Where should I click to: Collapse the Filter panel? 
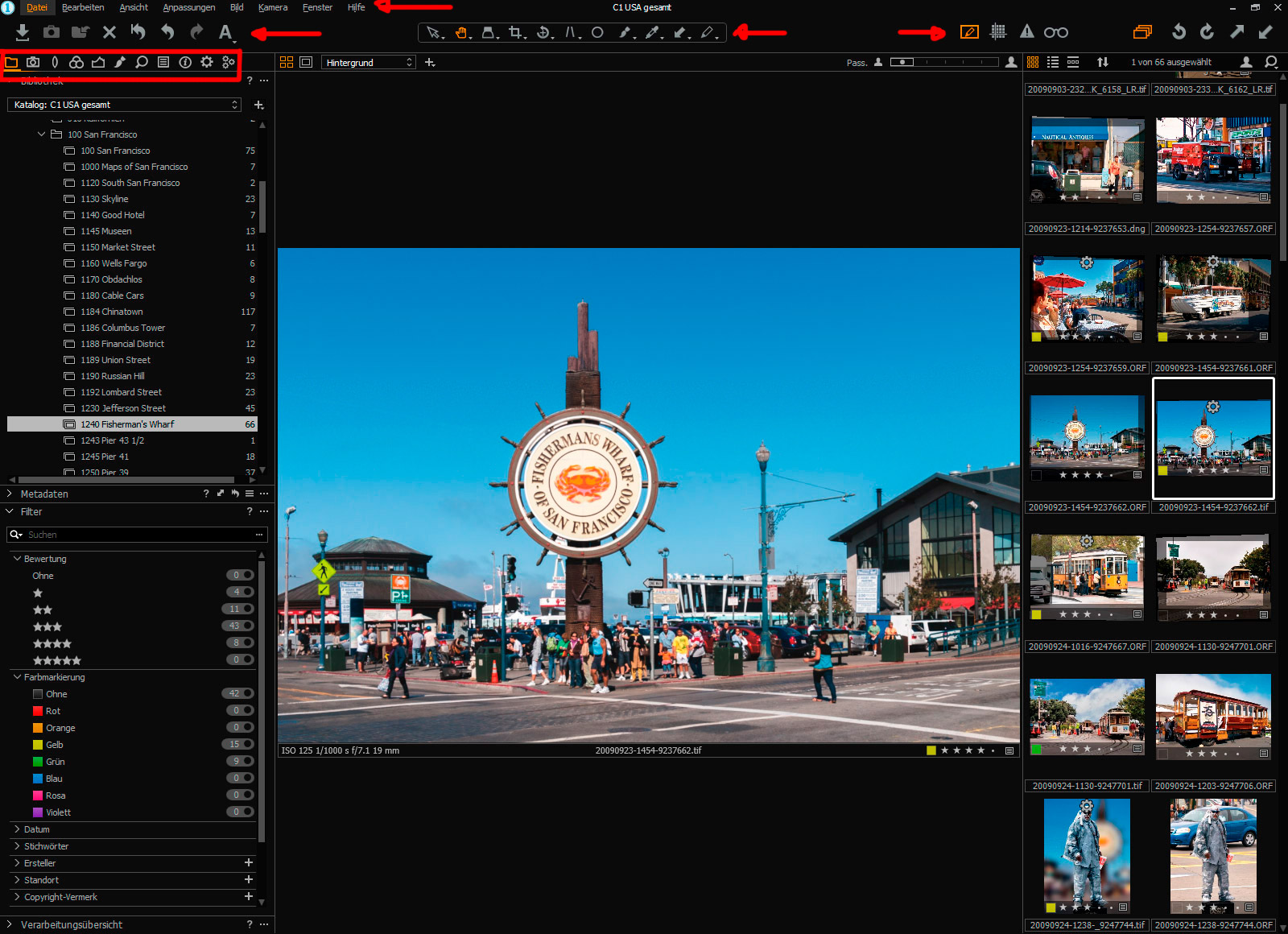10,511
